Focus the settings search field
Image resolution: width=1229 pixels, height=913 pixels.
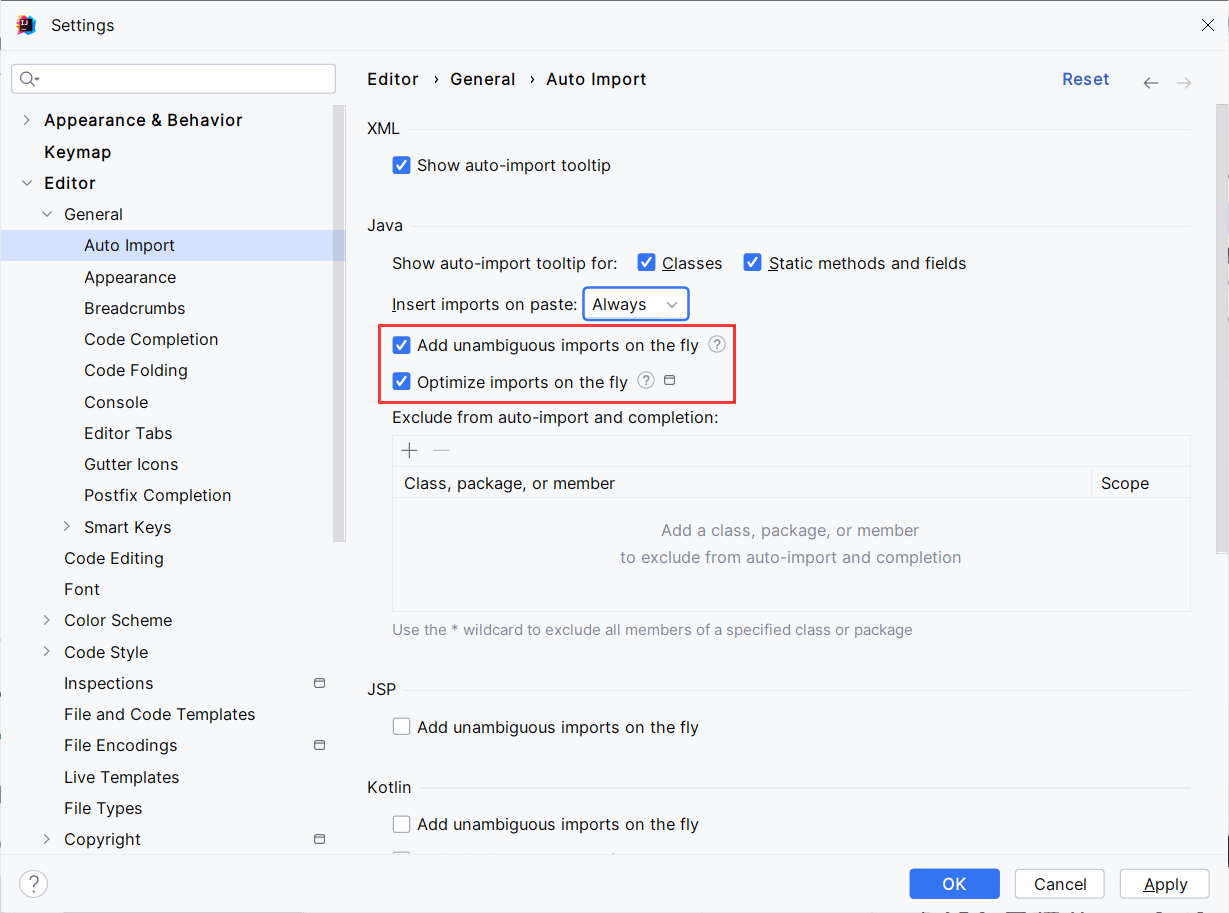[174, 79]
